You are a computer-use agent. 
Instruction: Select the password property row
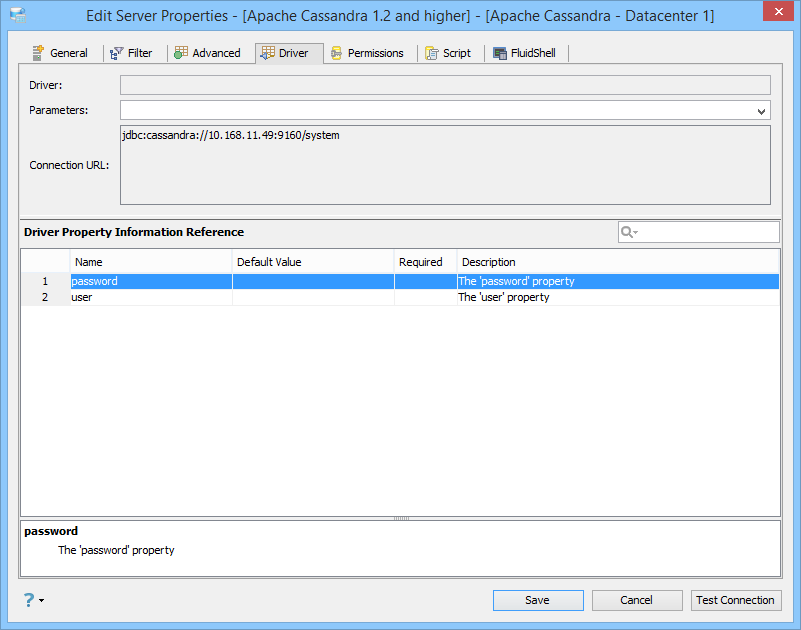tap(400, 281)
